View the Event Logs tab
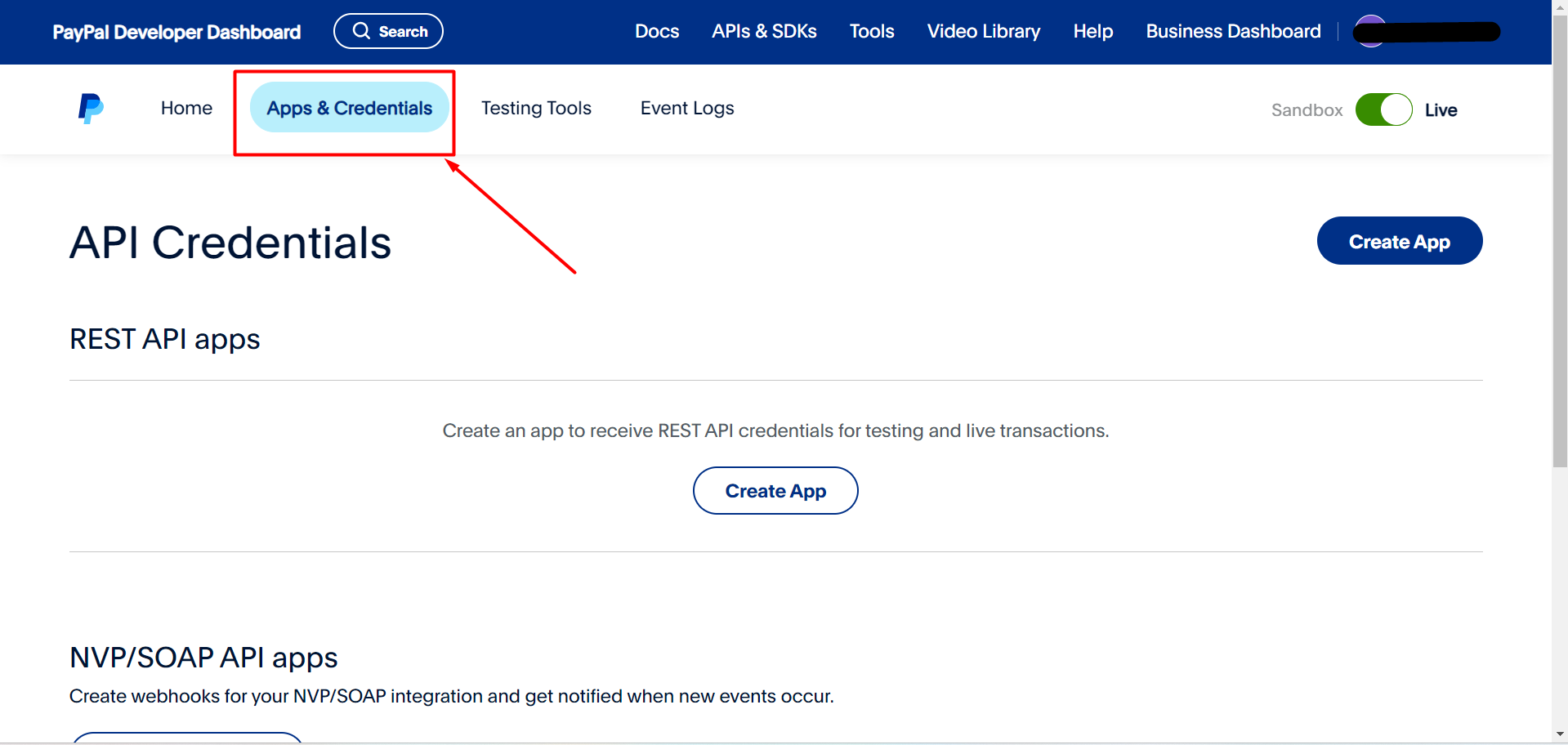Screen dimensions: 1568x745 (x=687, y=108)
